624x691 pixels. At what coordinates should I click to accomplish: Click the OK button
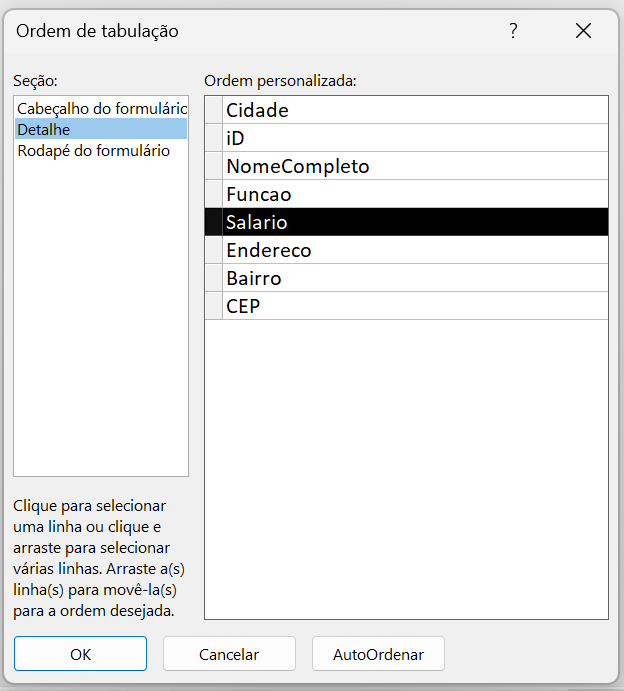tap(80, 654)
